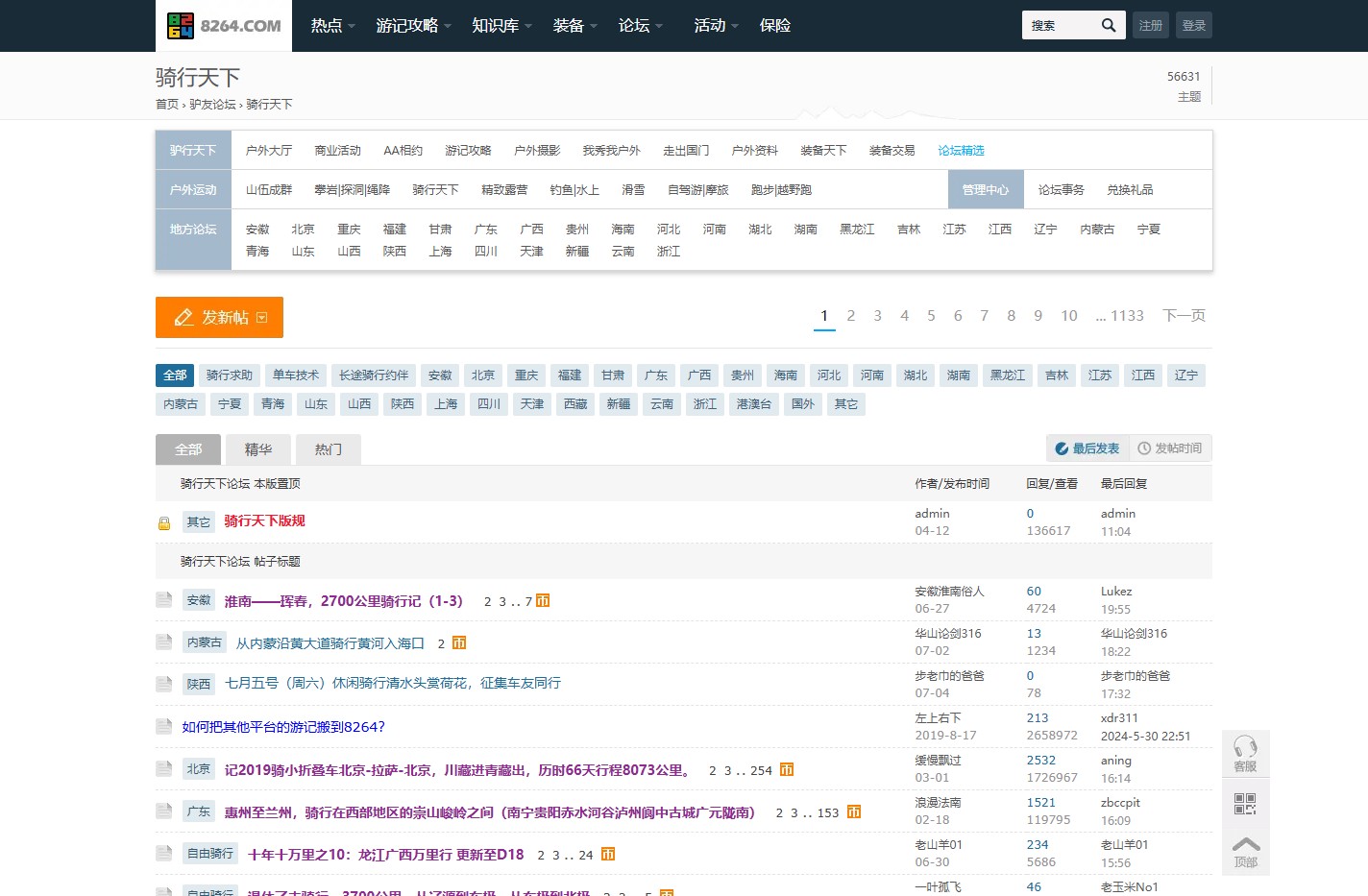Open author profile 华山论剑316

coord(948,634)
